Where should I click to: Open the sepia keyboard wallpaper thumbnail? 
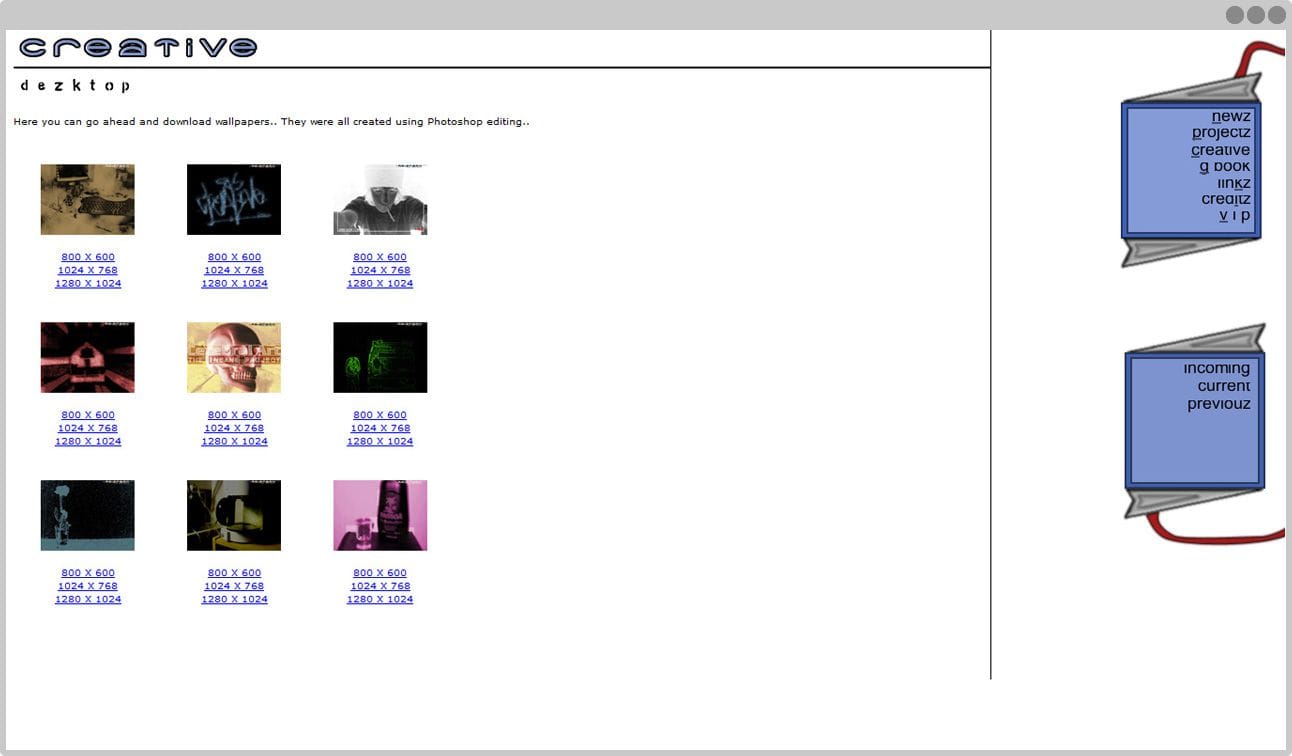(87, 200)
